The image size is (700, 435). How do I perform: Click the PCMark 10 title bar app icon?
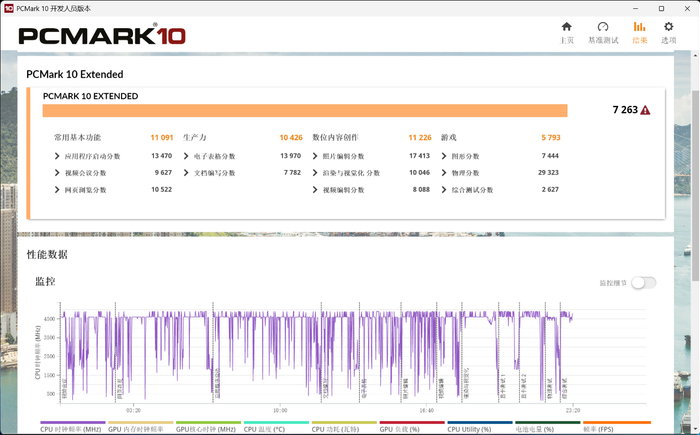point(9,8)
